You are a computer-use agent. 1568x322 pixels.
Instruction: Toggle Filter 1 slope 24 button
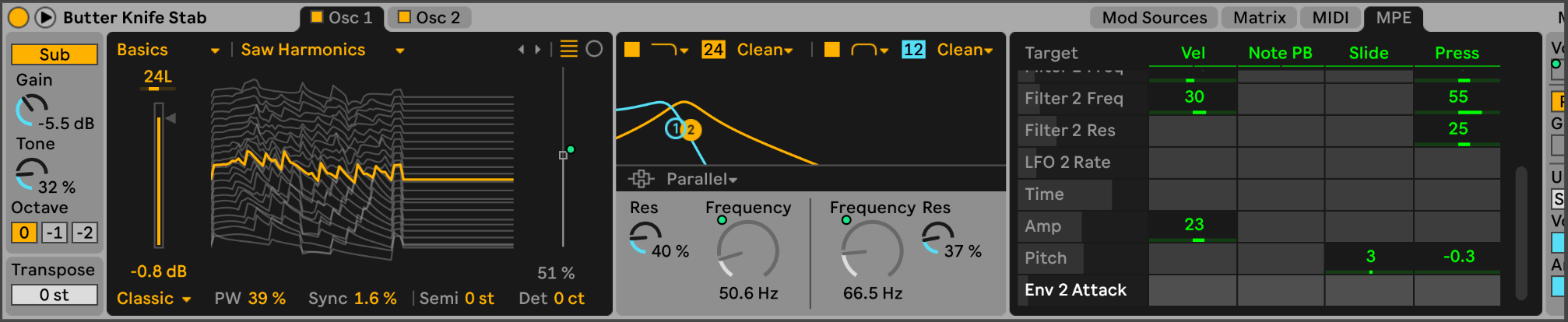click(x=713, y=50)
